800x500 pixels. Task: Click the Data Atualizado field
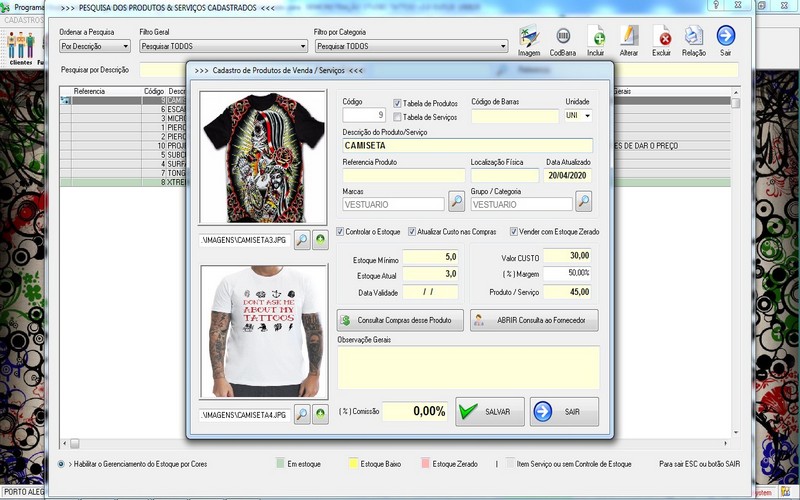point(567,176)
